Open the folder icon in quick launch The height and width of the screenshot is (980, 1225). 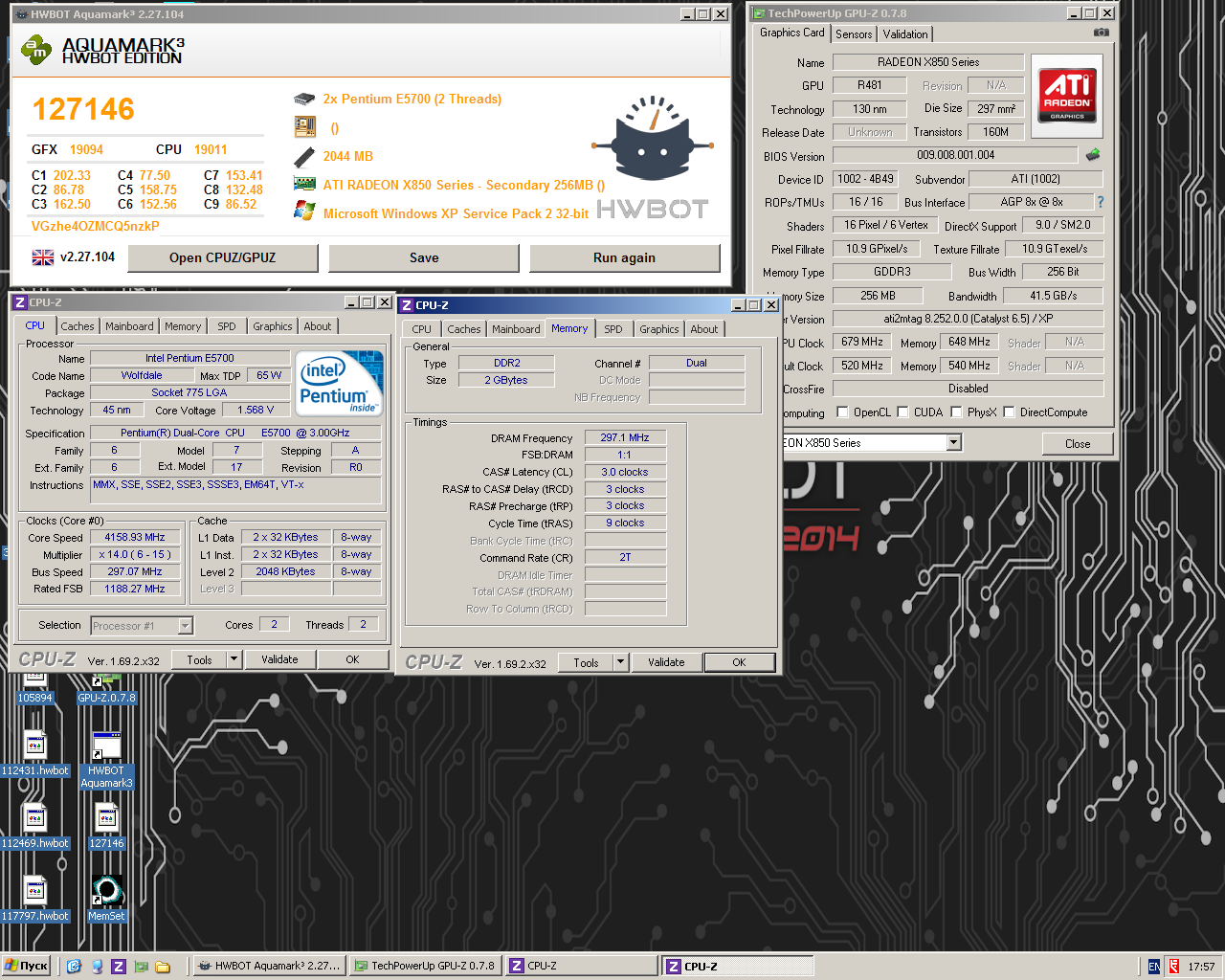pos(163,966)
